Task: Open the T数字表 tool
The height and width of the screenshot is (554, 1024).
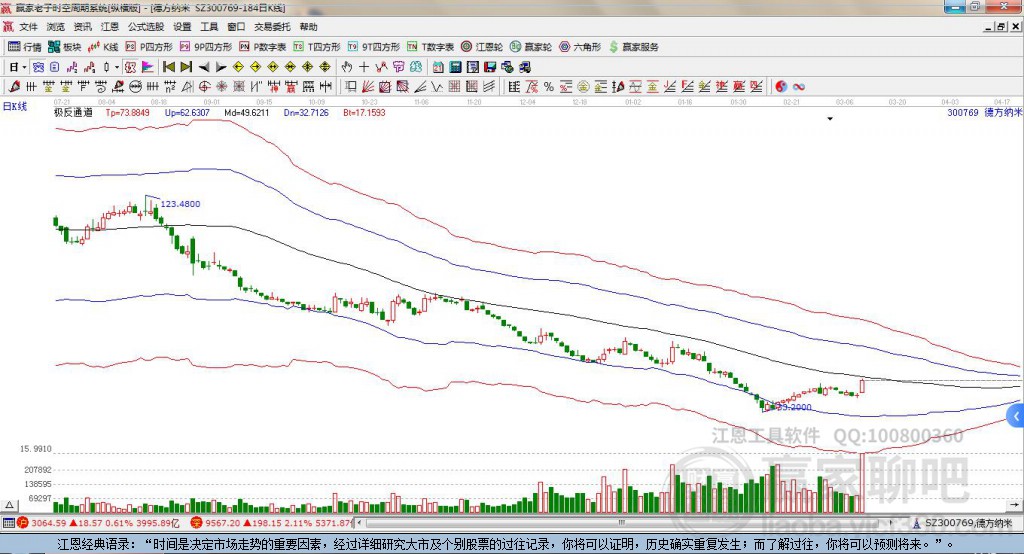Action: click(x=430, y=47)
